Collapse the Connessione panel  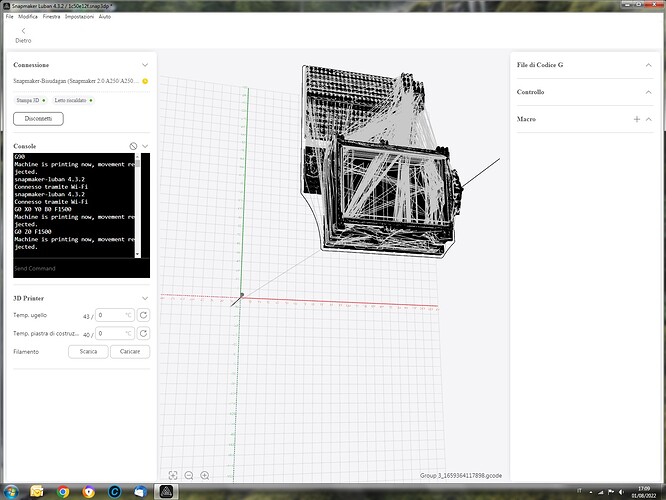pos(145,64)
